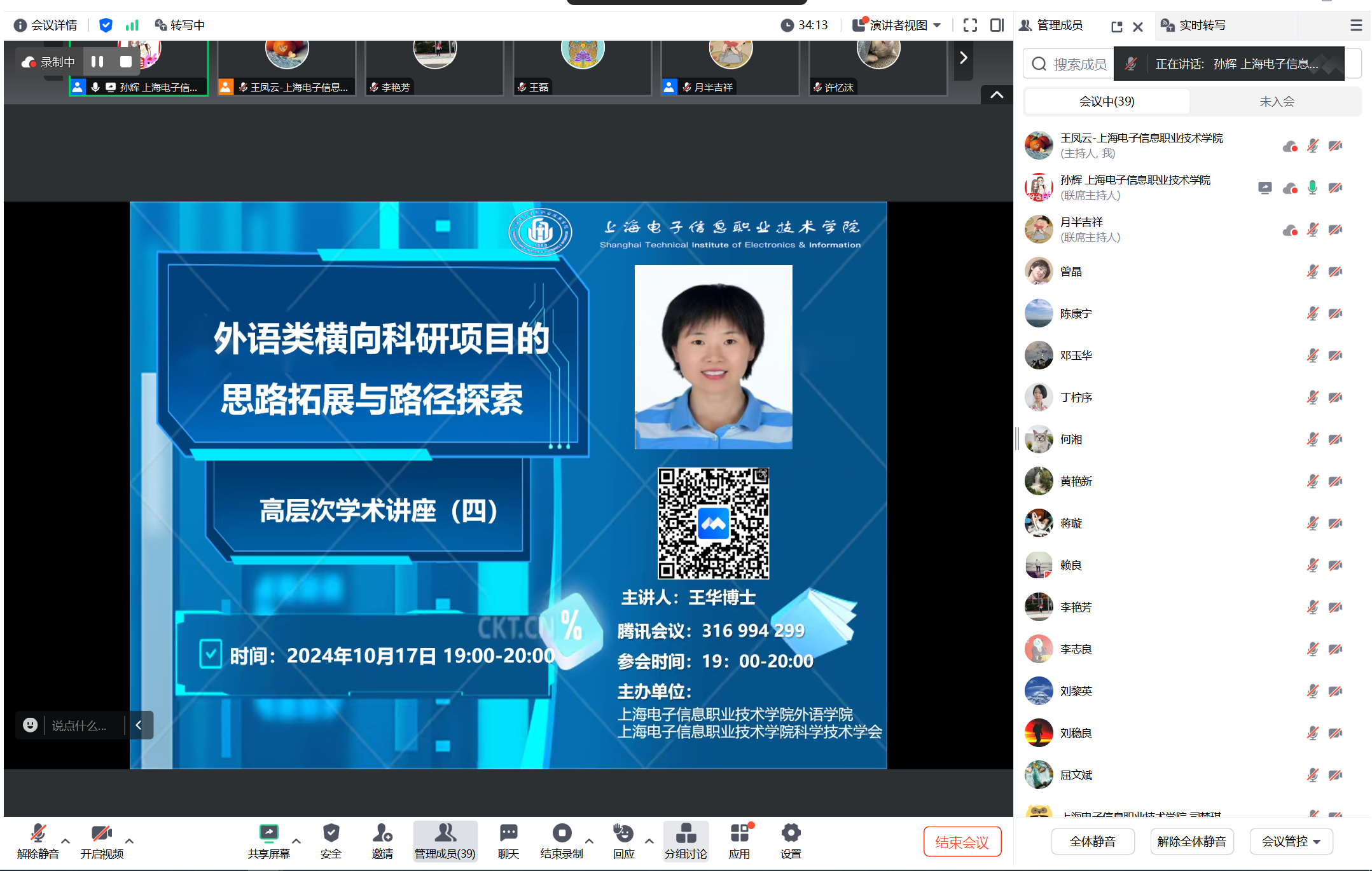Collapse the participant thumbnail strip
The height and width of the screenshot is (871, 1372).
click(x=997, y=95)
